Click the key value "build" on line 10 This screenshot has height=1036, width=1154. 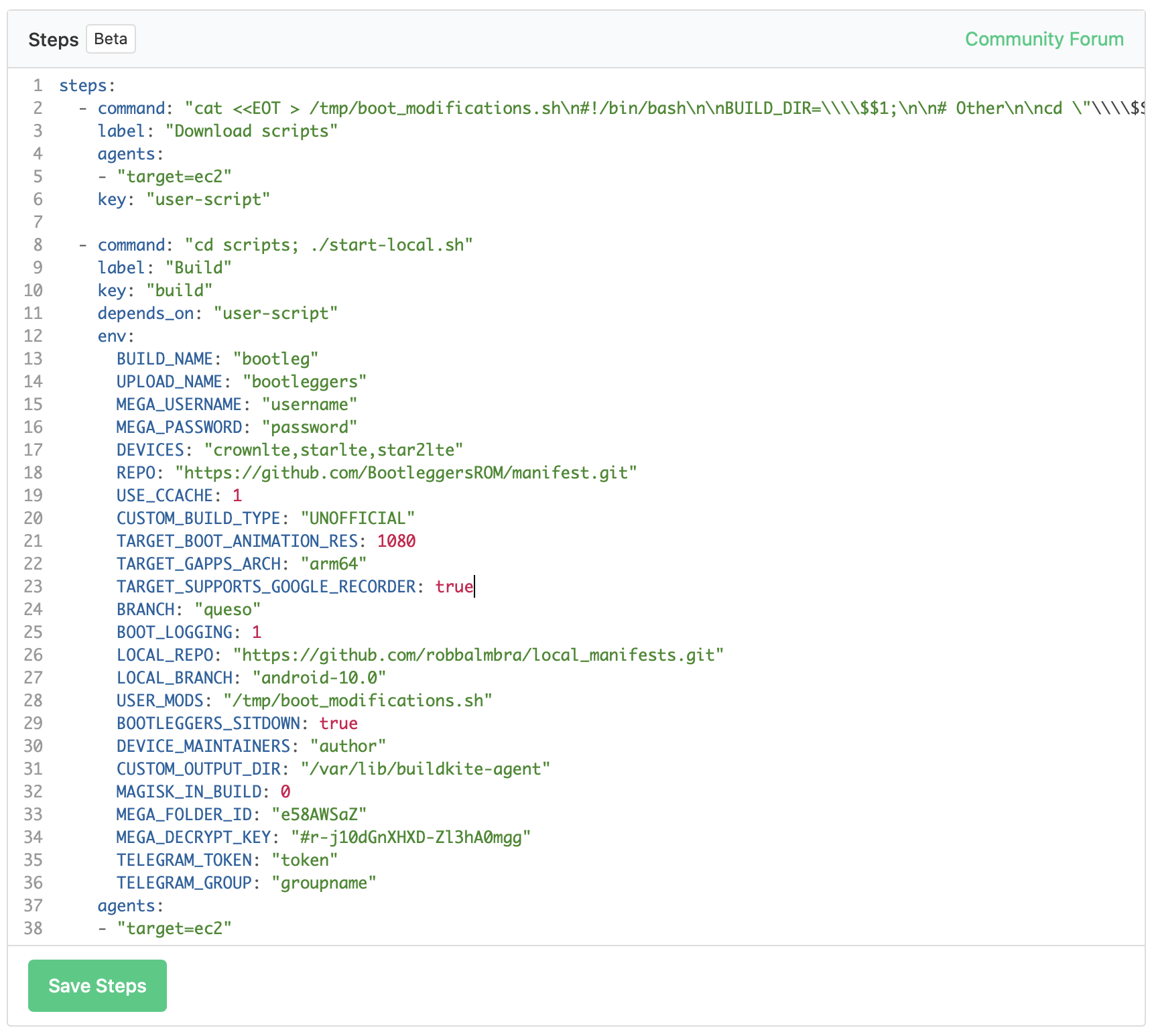[180, 291]
